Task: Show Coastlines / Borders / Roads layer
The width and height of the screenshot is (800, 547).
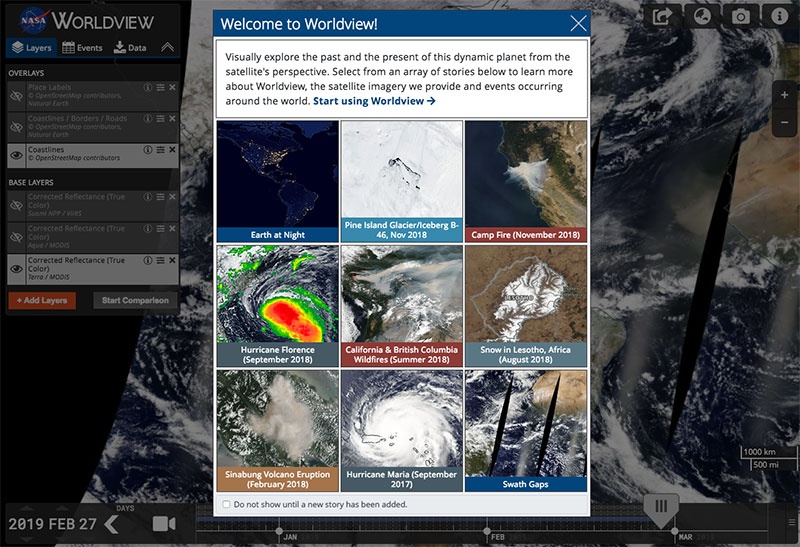Action: click(16, 127)
